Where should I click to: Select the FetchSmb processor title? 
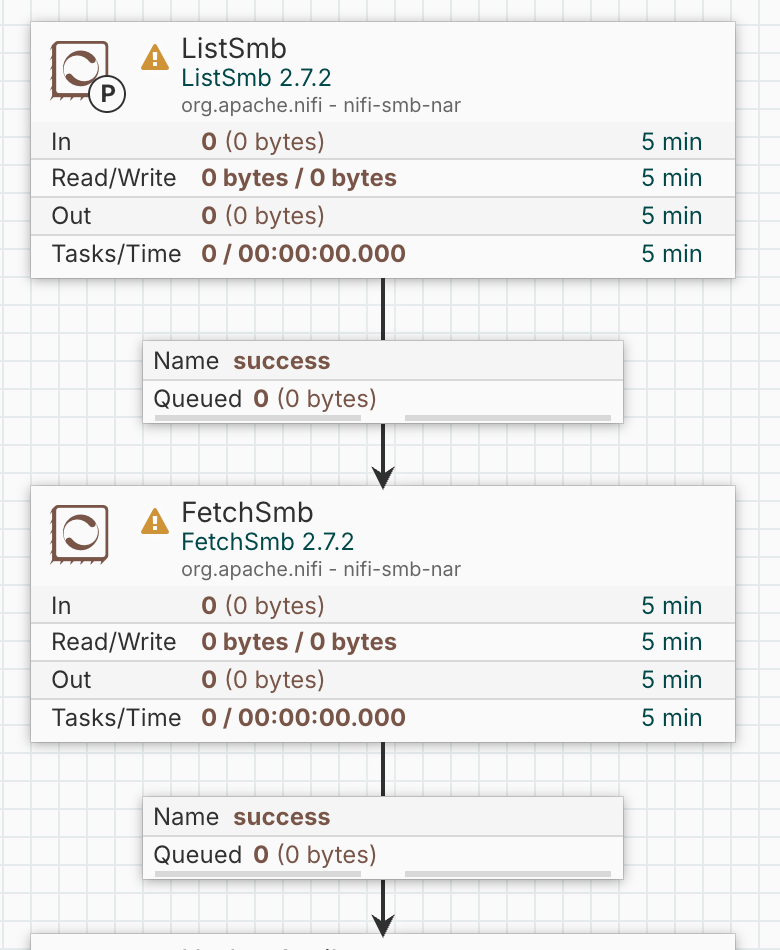(247, 513)
